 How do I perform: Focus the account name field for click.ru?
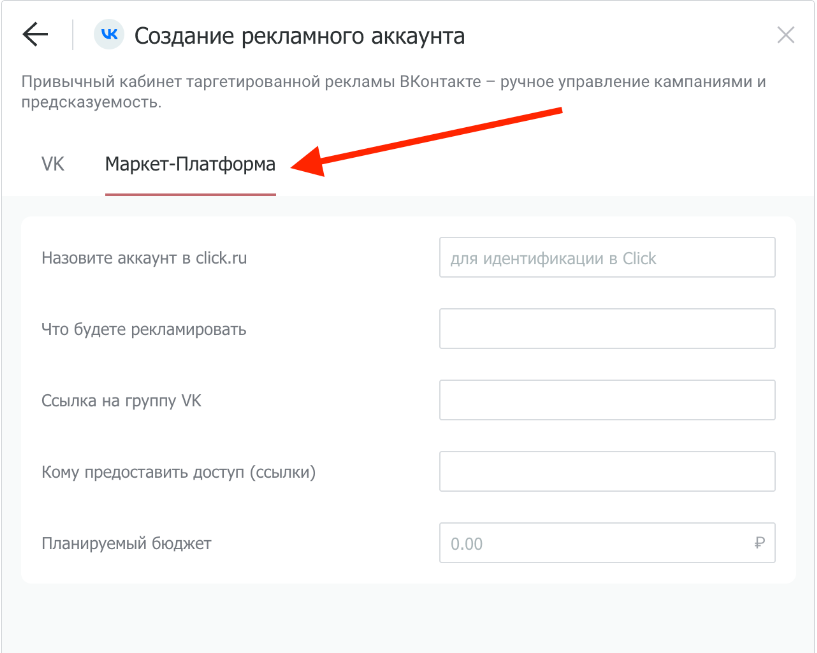607,257
